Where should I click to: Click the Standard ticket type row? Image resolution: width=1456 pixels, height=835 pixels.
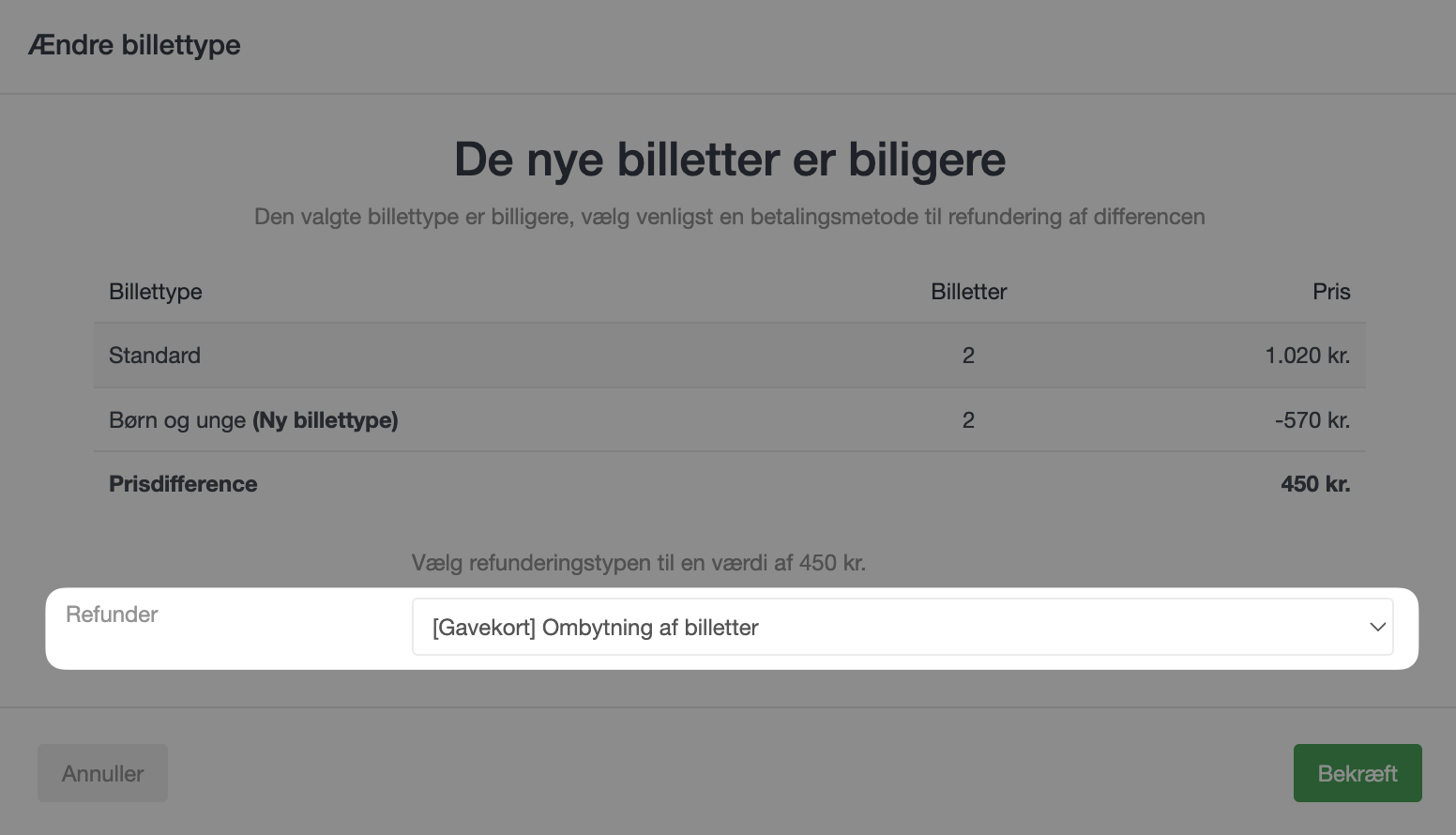click(x=729, y=356)
